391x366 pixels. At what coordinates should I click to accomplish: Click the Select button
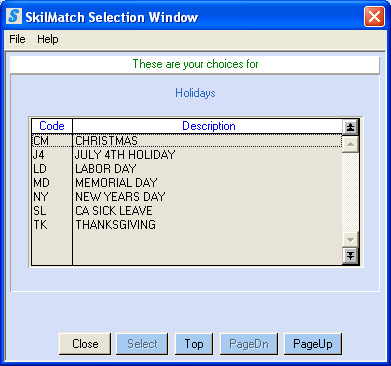[x=142, y=344]
